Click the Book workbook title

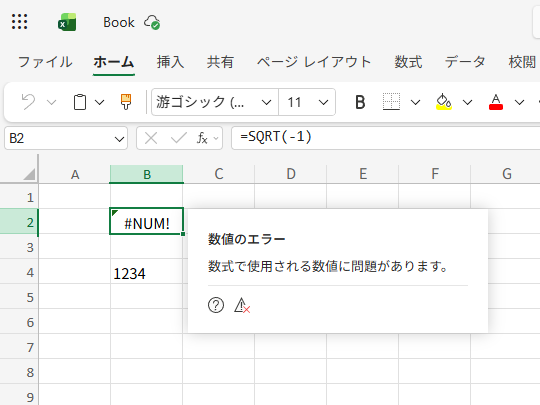tap(119, 22)
